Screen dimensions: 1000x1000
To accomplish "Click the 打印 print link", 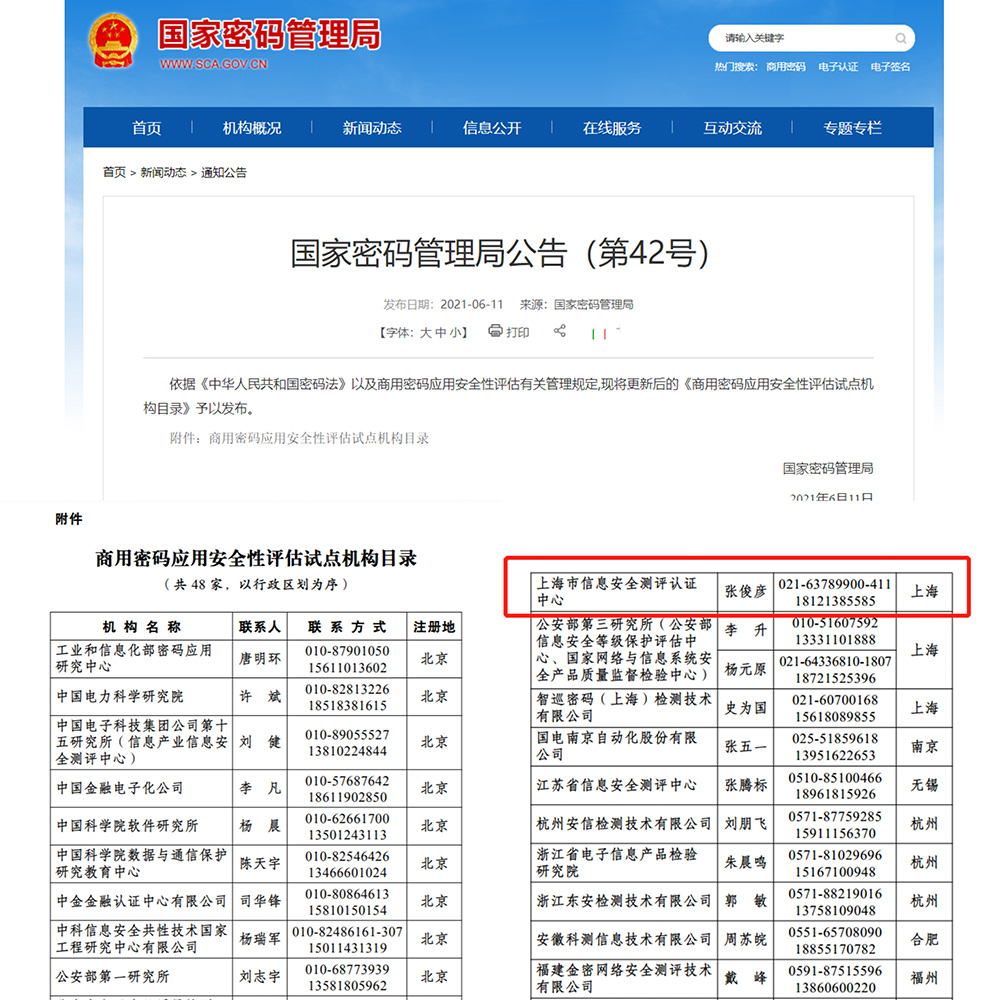I will tap(518, 332).
